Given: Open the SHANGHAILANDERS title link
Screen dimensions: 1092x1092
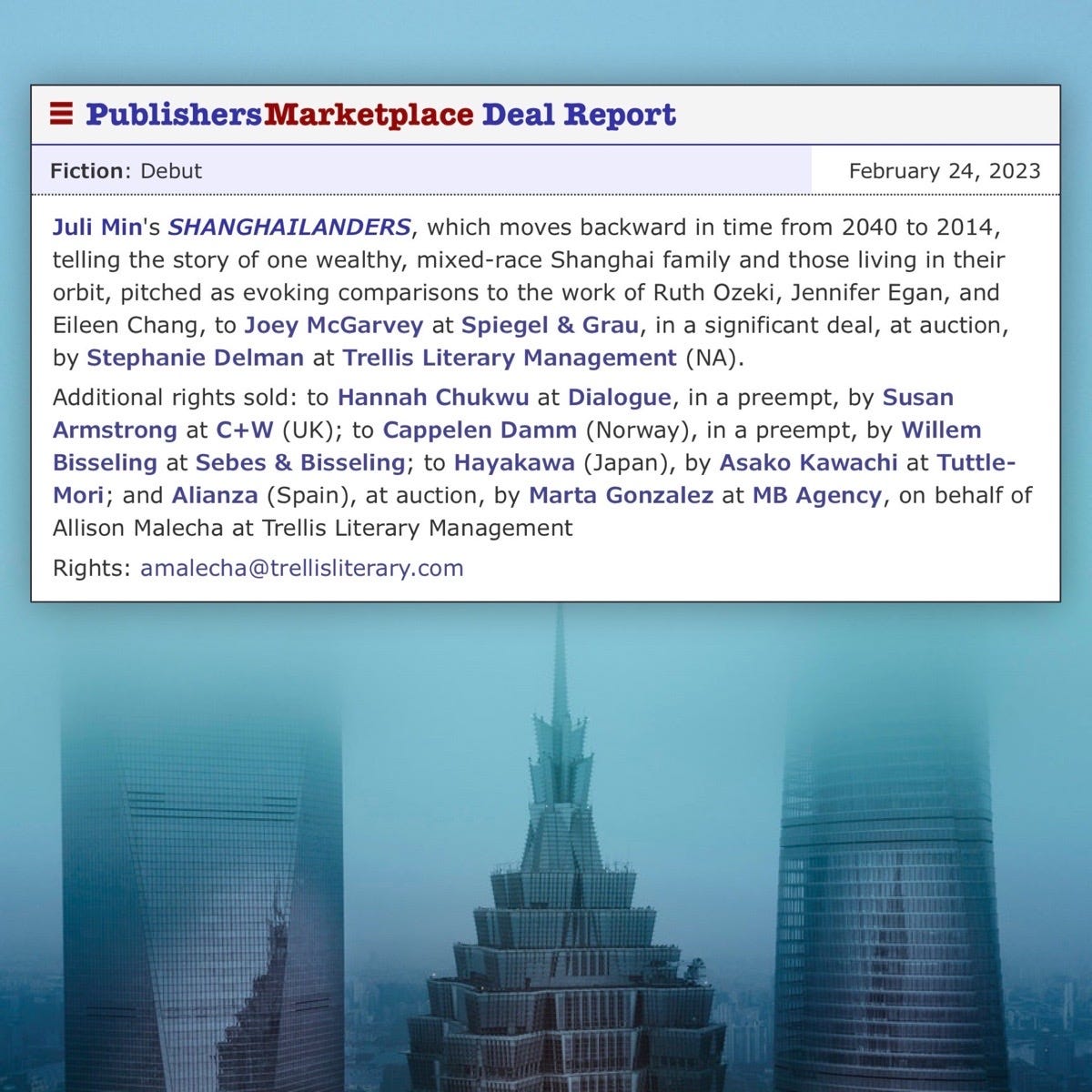Looking at the screenshot, I should [x=289, y=227].
